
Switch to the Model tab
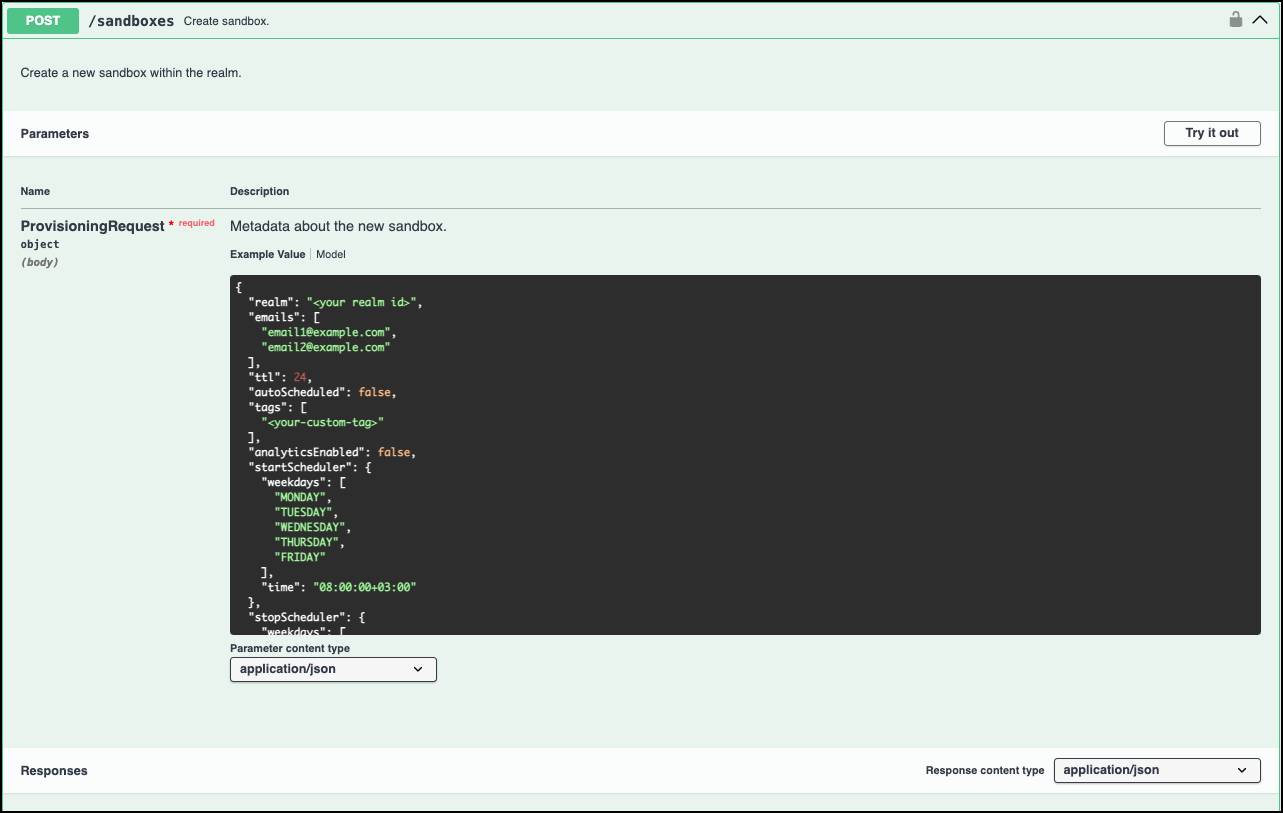click(x=331, y=254)
